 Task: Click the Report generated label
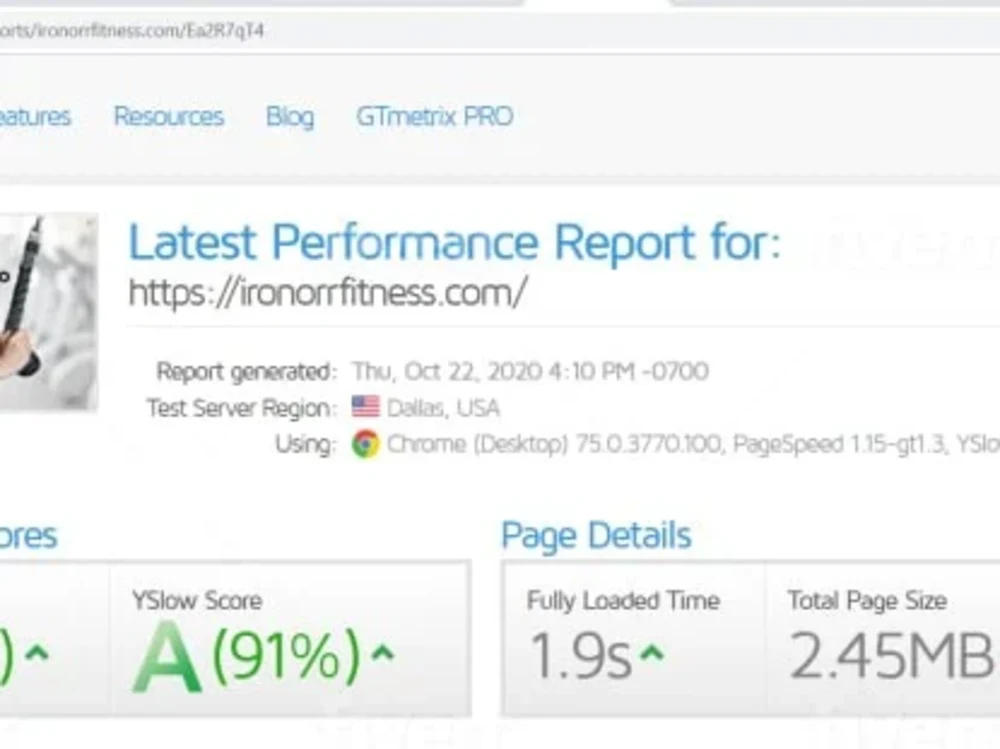tap(246, 371)
